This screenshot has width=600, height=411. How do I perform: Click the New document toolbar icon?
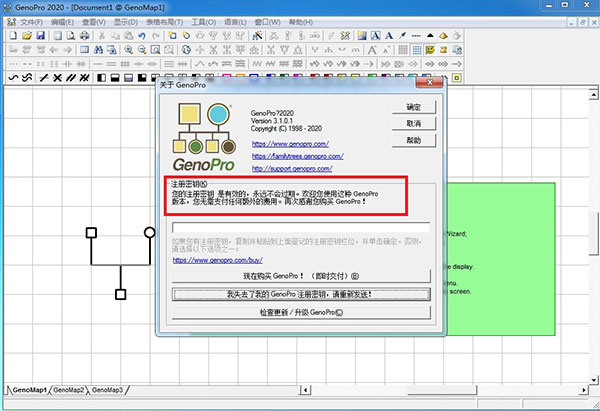pyautogui.click(x=13, y=36)
